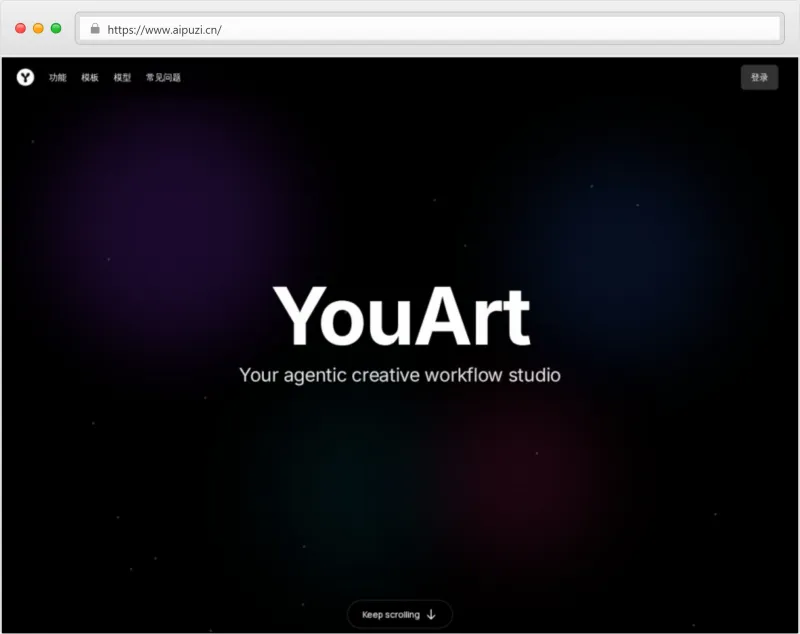800x634 pixels.
Task: Open the 功能 navigation item
Action: 57,77
